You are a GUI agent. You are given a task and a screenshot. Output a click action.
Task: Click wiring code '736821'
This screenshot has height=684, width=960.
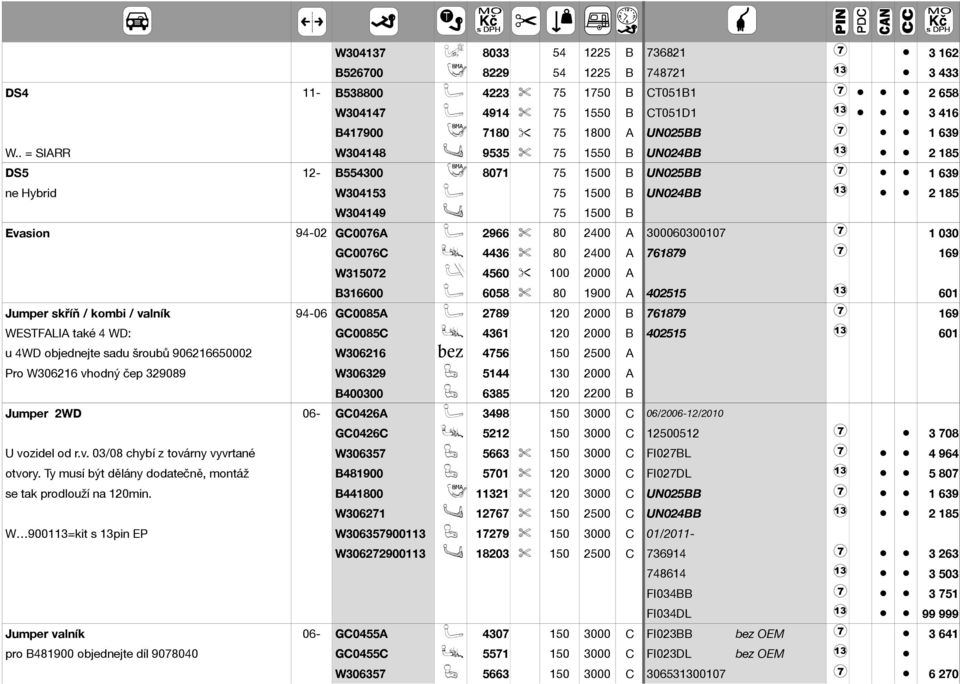(x=666, y=53)
